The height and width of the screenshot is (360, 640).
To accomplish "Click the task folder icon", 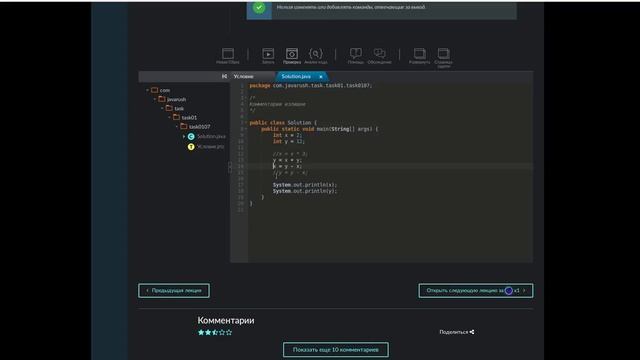I will [x=169, y=108].
